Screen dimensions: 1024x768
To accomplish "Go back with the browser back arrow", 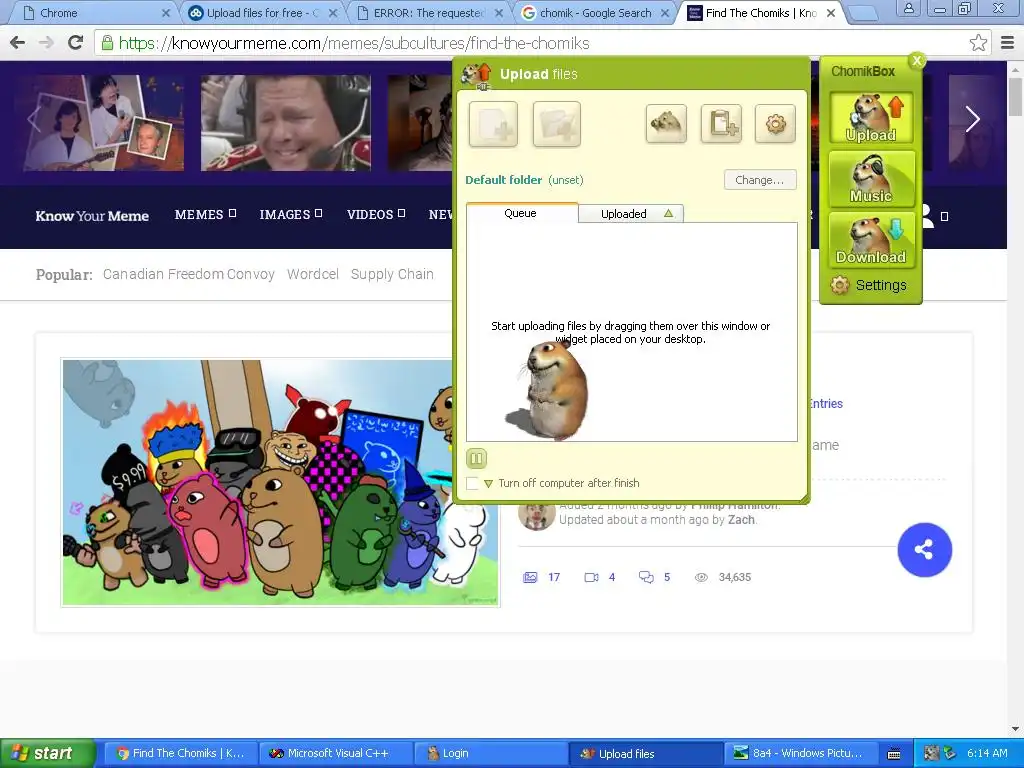I will tap(18, 43).
